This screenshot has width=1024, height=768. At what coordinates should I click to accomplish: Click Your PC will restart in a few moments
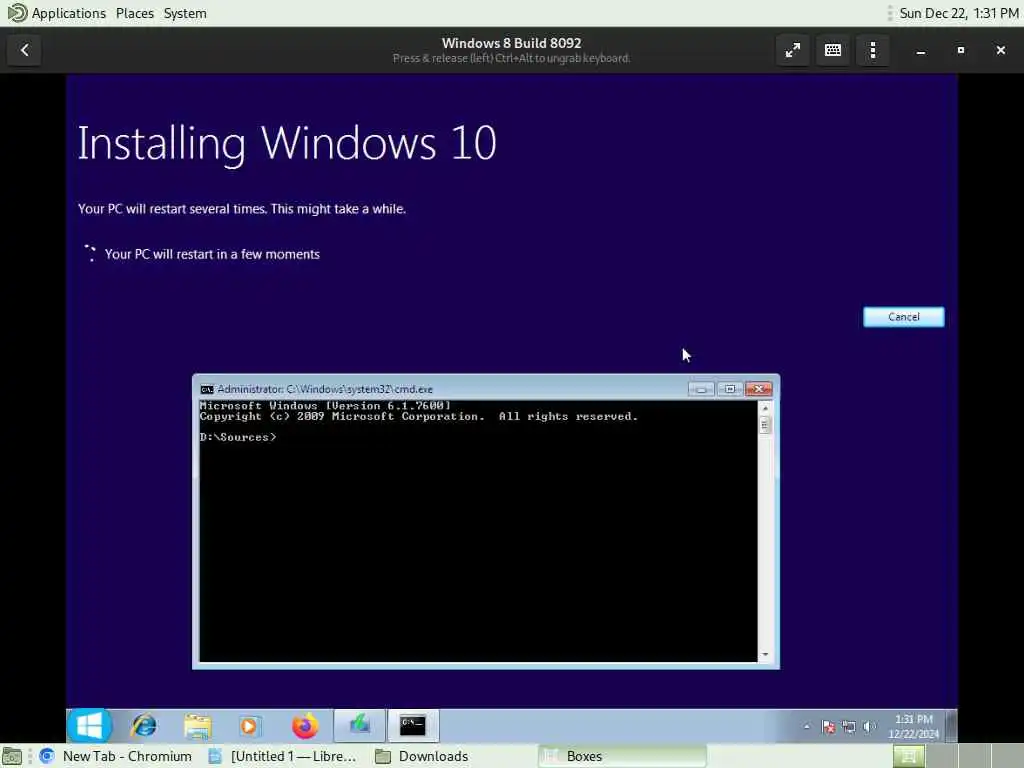(212, 255)
